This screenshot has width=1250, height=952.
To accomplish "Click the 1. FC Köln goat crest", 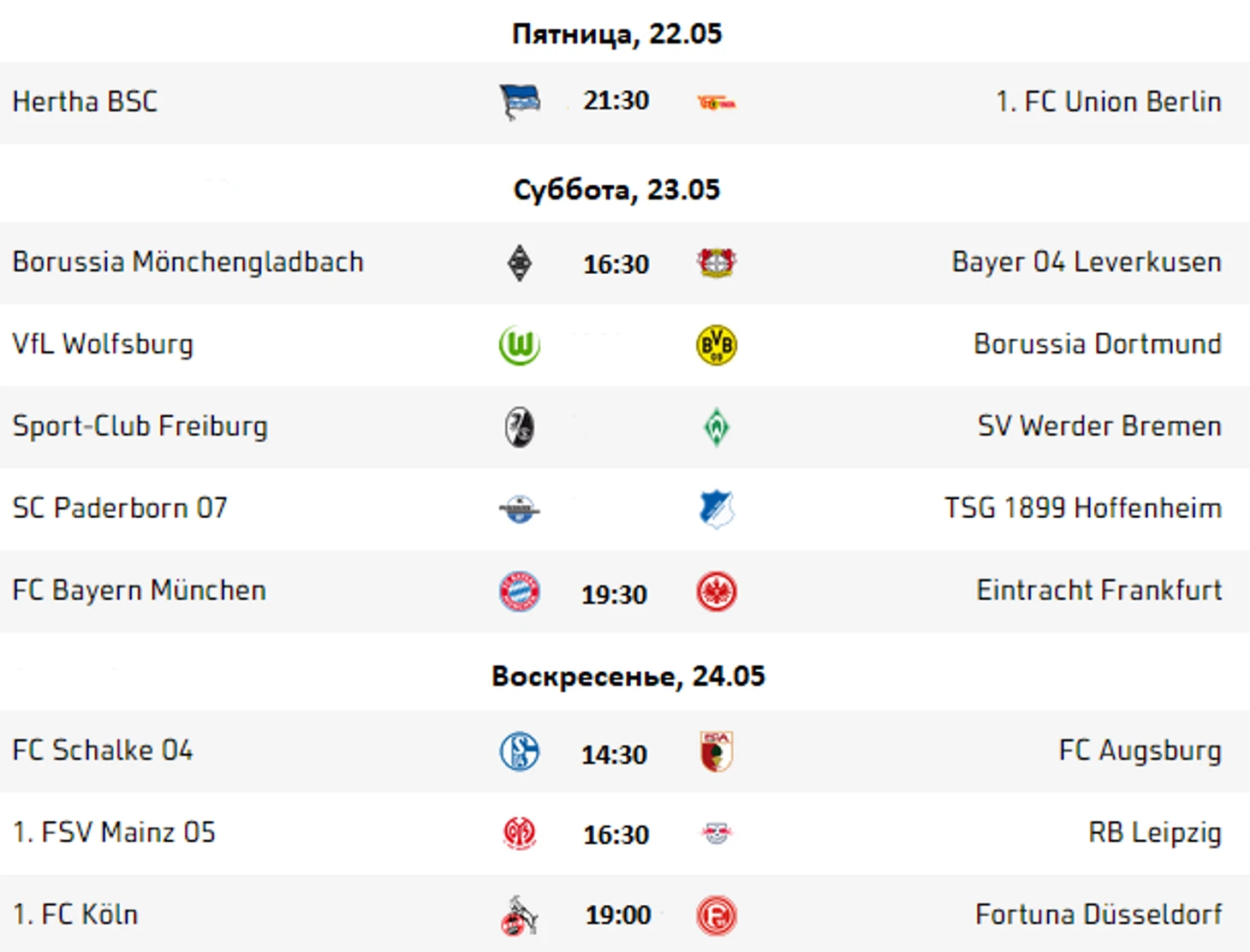I will point(520,916).
